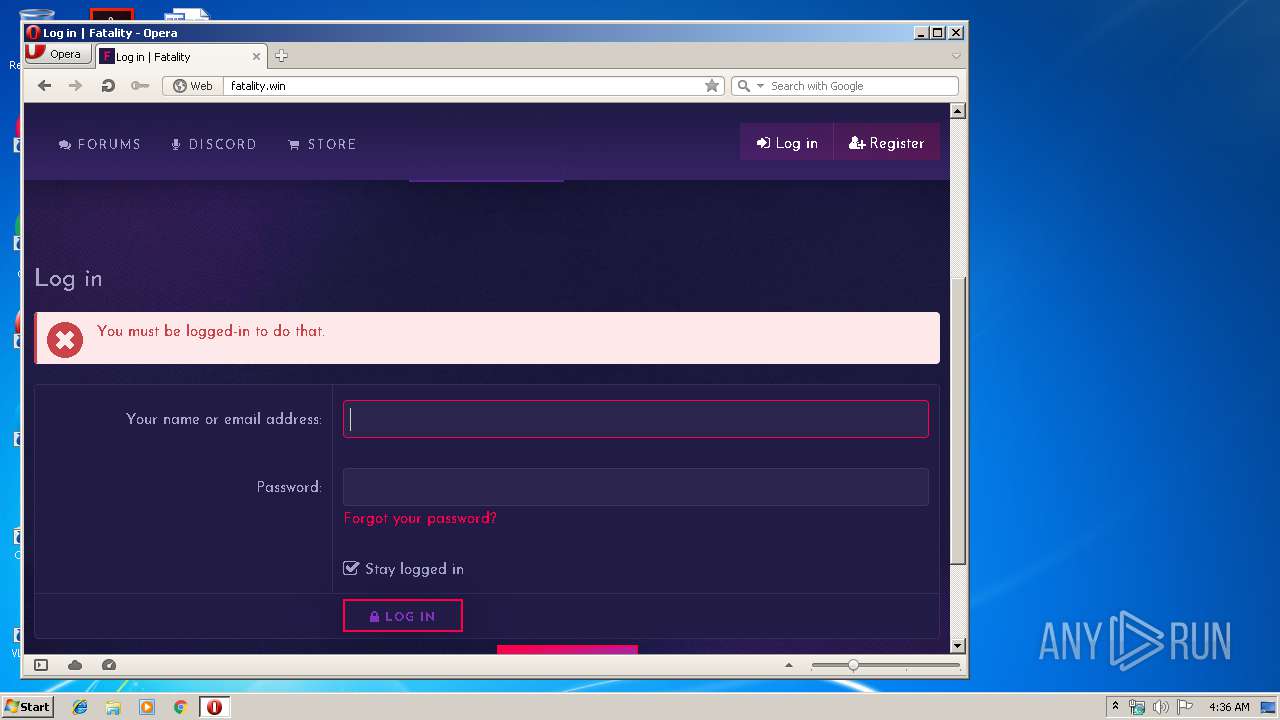Image resolution: width=1280 pixels, height=720 pixels.
Task: Click the Register header button
Action: click(x=887, y=143)
